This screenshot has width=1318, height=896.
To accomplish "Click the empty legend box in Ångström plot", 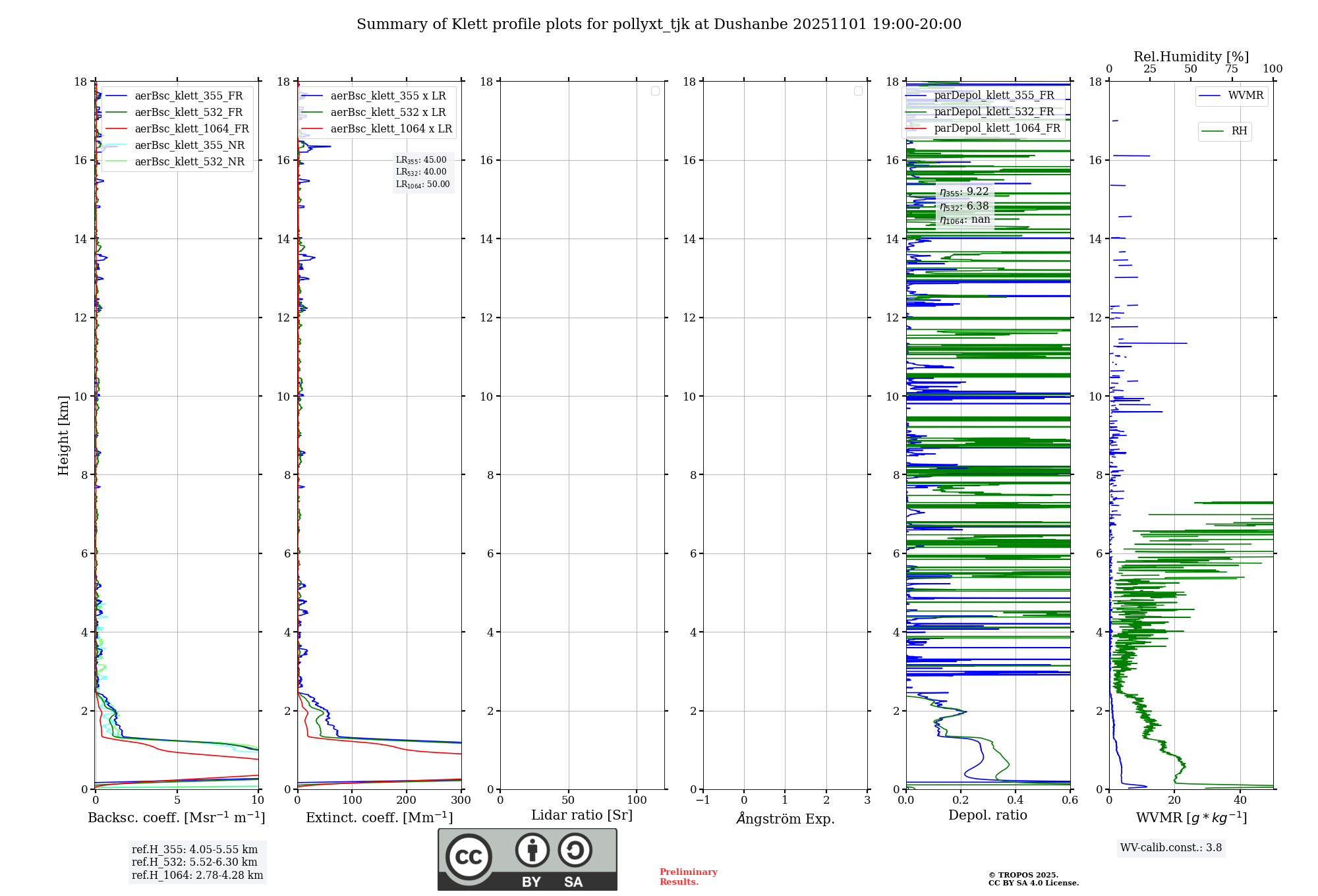I will [x=858, y=91].
